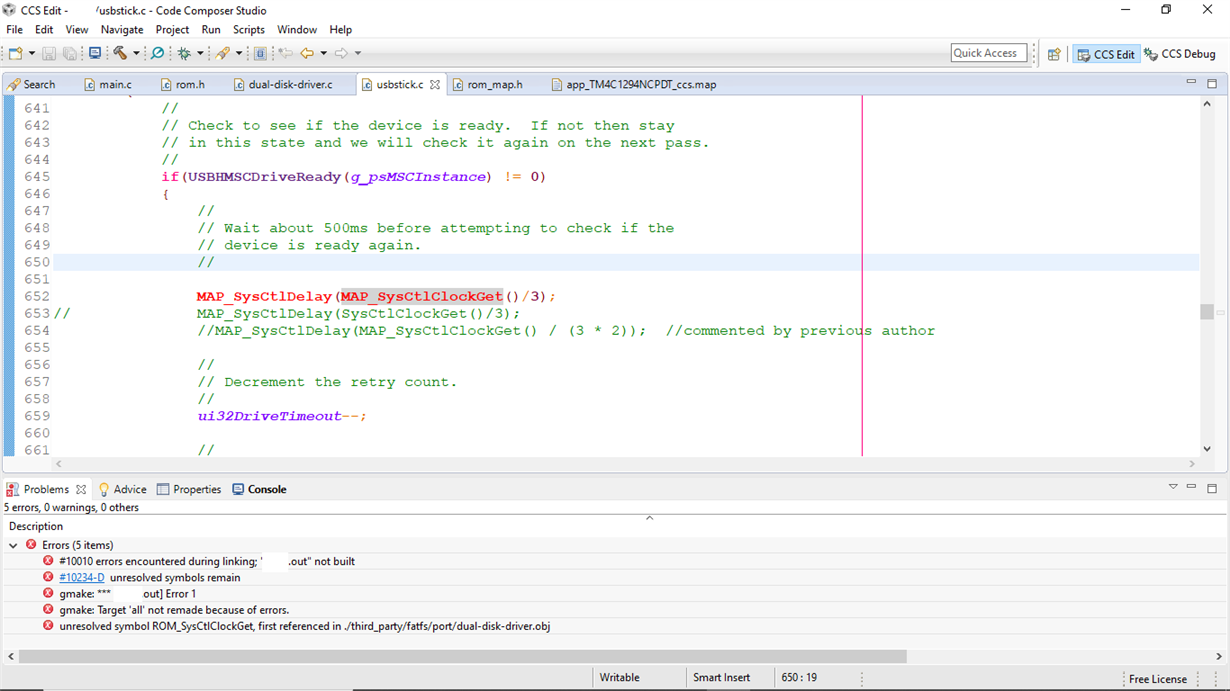Open the Debug bug dropdown arrow
The width and height of the screenshot is (1230, 691).
click(x=200, y=53)
